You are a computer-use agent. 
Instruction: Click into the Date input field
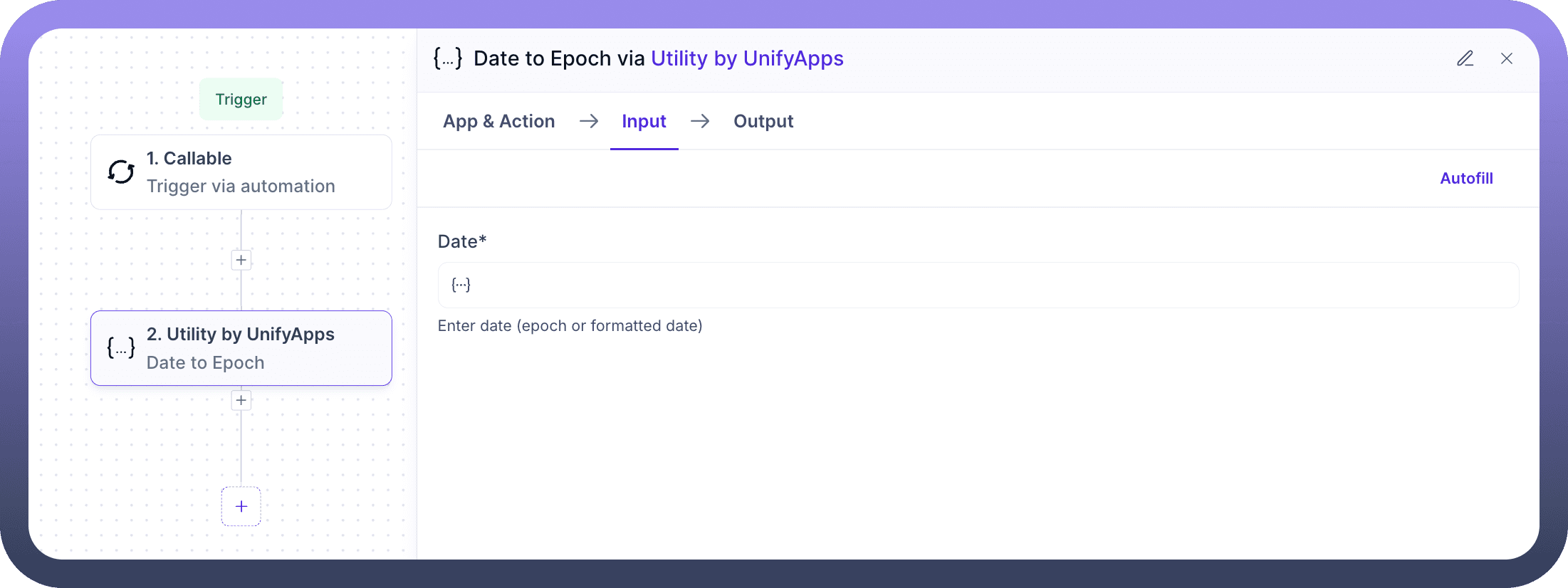tap(990, 285)
